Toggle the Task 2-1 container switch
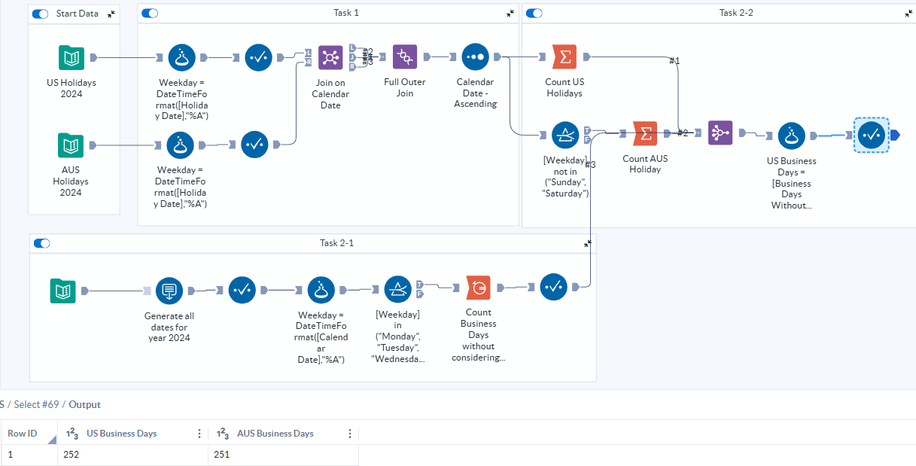916x466 pixels. pos(42,243)
